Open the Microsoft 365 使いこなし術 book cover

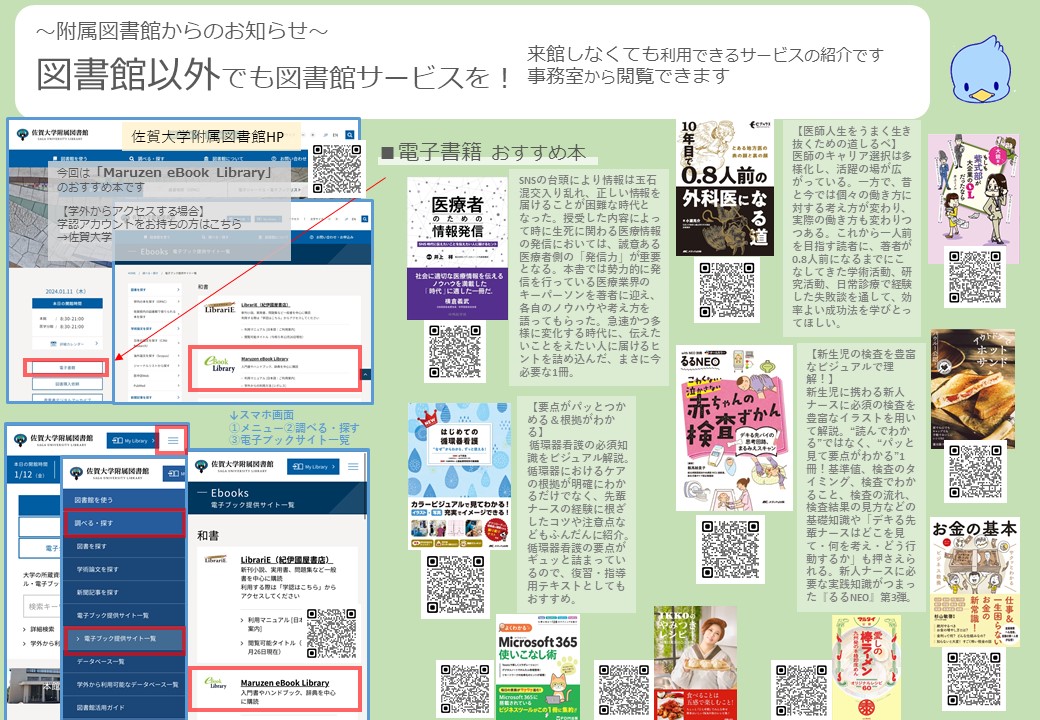[538, 667]
